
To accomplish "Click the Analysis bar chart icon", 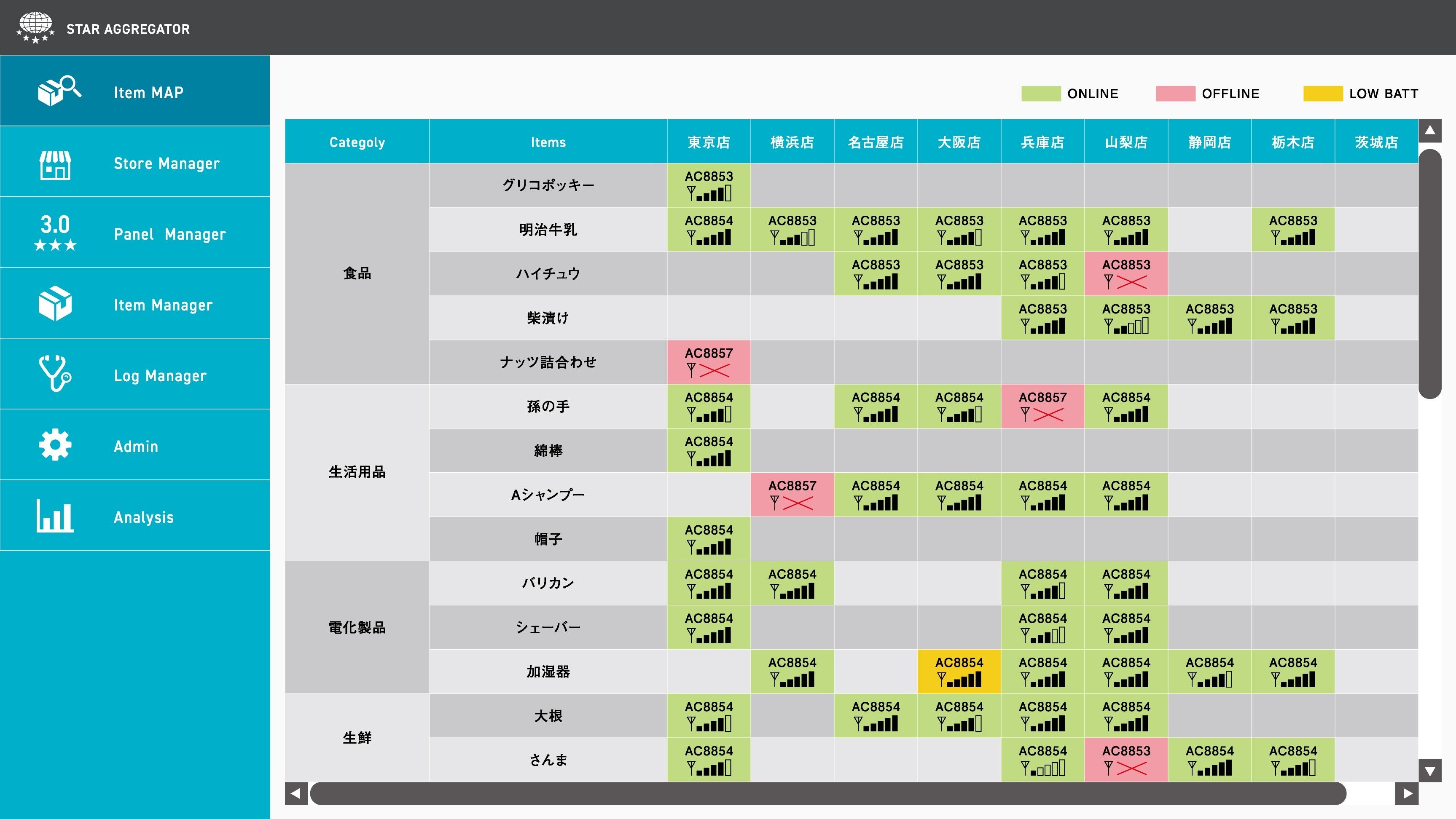I will [x=55, y=515].
